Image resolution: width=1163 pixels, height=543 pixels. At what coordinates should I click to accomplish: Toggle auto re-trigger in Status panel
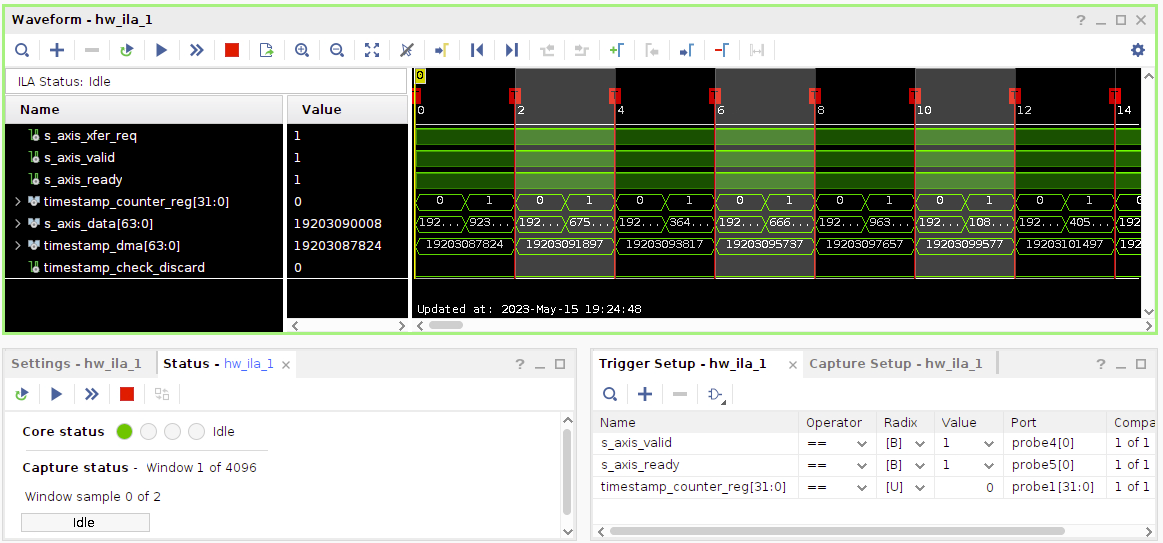pyautogui.click(x=21, y=394)
